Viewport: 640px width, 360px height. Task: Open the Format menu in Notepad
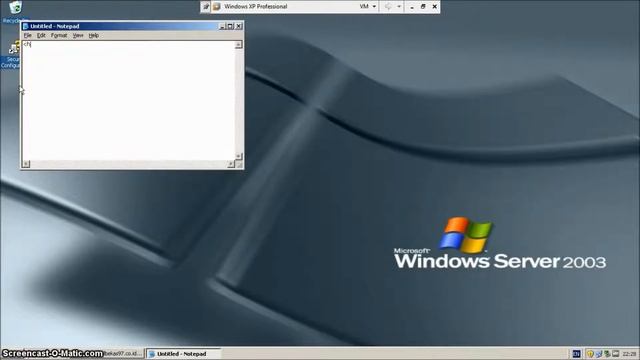(59, 36)
